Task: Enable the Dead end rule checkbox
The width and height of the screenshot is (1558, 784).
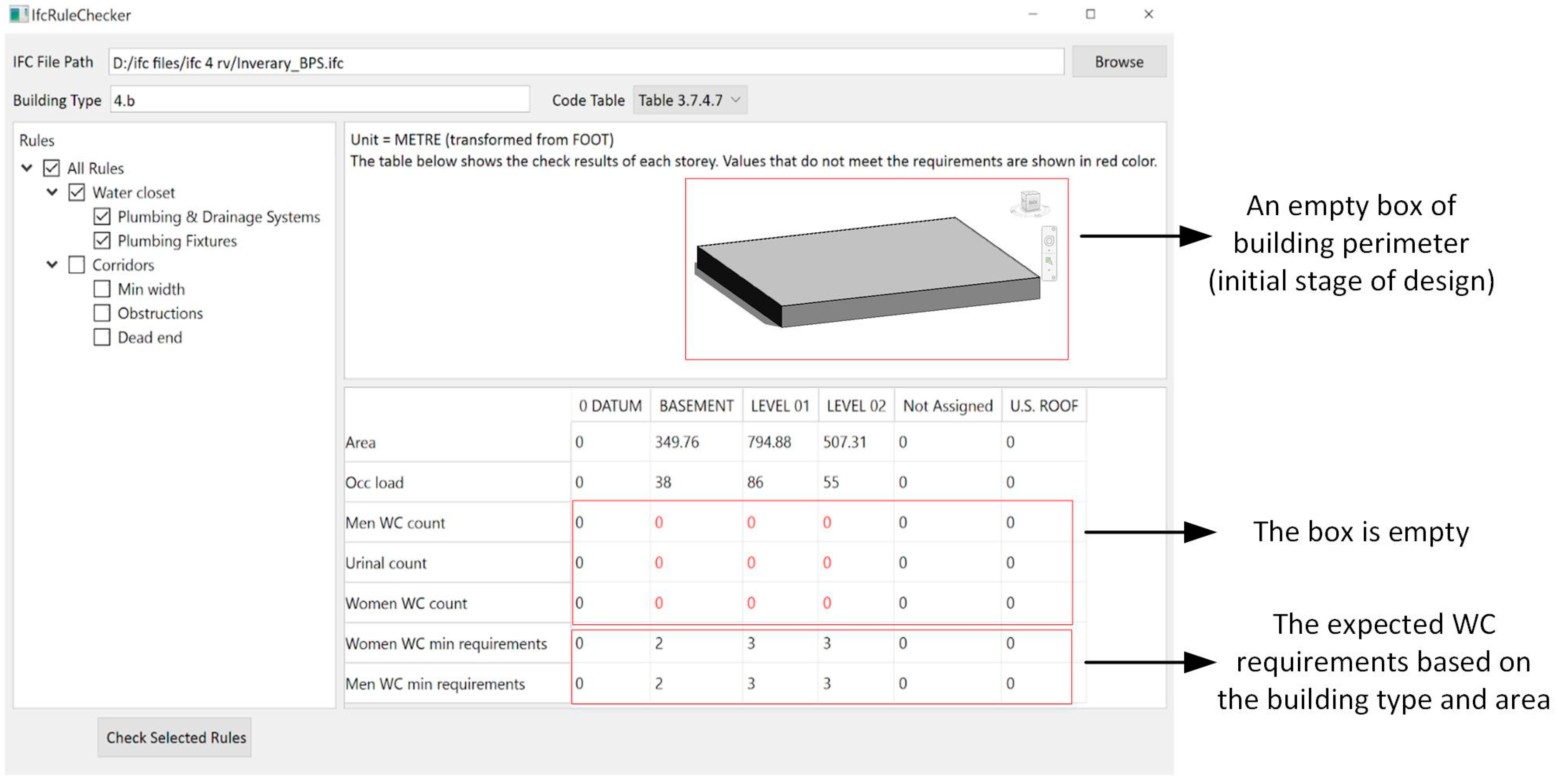Action: click(102, 337)
